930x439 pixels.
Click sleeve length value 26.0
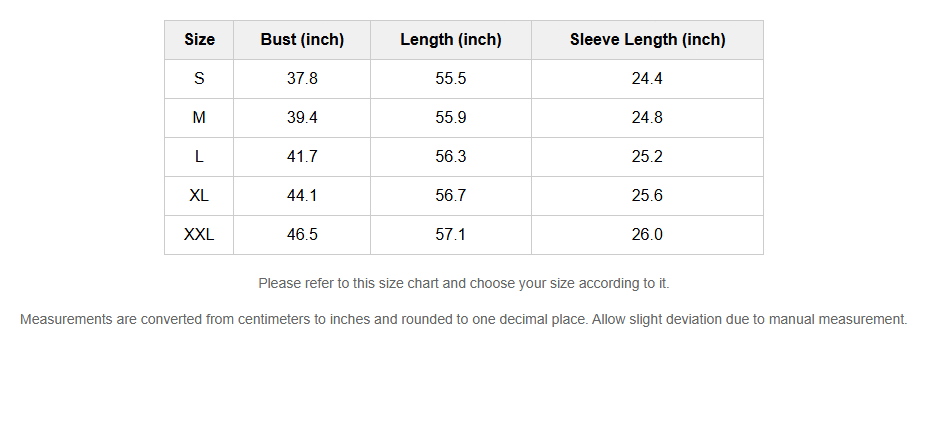647,235
